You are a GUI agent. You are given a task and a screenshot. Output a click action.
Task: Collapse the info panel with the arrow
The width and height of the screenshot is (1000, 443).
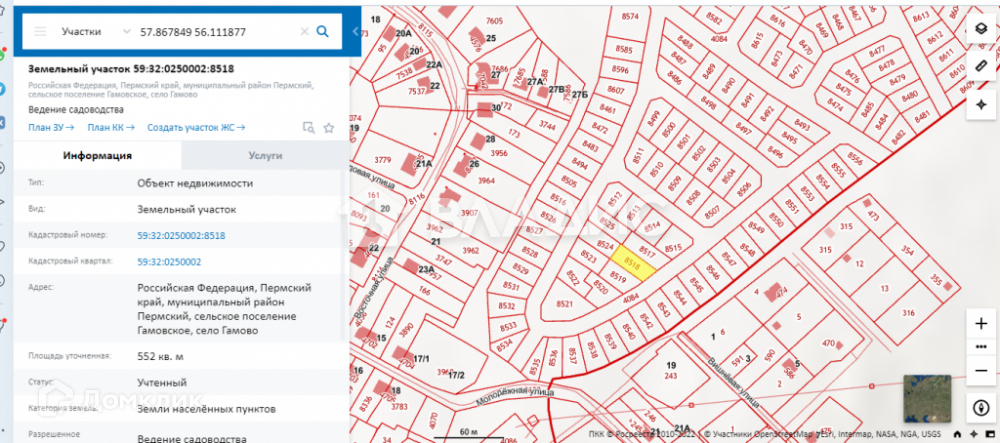pyautogui.click(x=355, y=31)
